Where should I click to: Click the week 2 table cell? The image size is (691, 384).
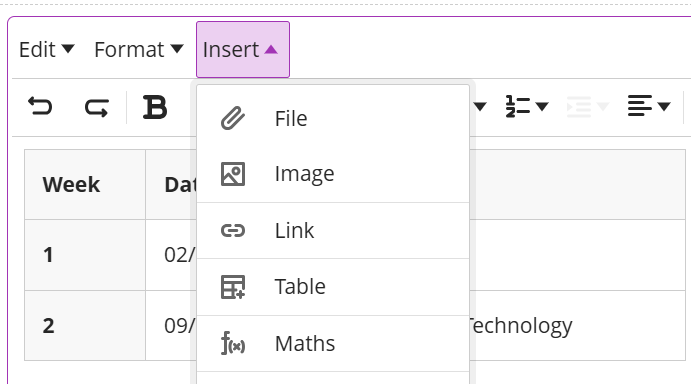pyautogui.click(x=85, y=326)
